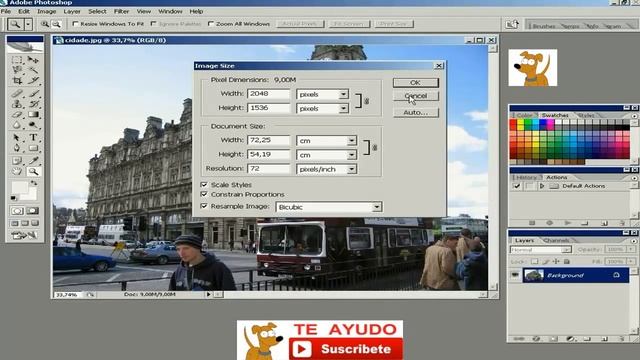Screen dimensions: 640x360
Task: Open the File Browser icon in options bar
Action: (512, 24)
